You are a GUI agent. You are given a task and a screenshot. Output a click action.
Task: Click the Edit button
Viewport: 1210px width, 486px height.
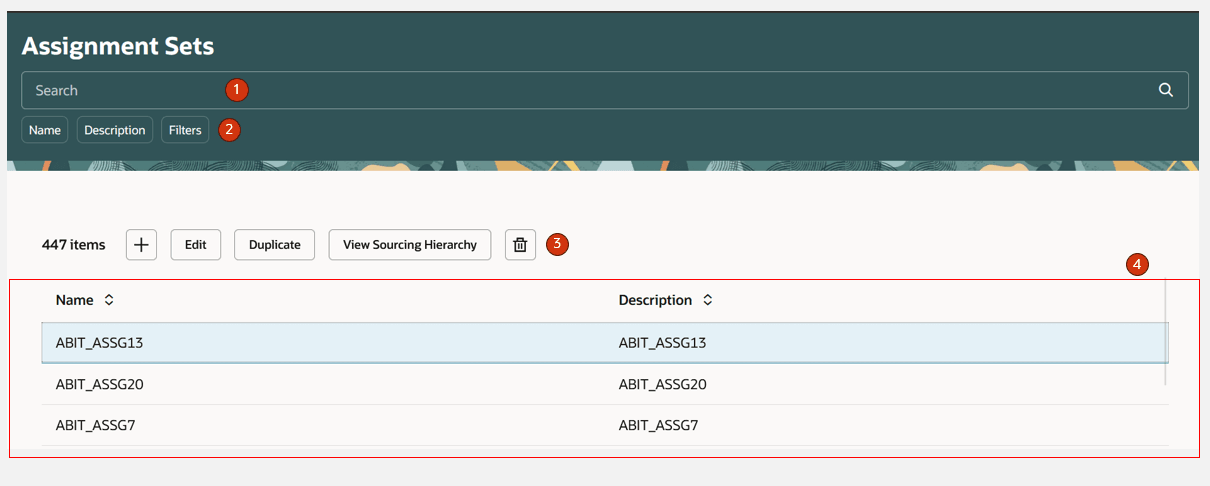(196, 245)
